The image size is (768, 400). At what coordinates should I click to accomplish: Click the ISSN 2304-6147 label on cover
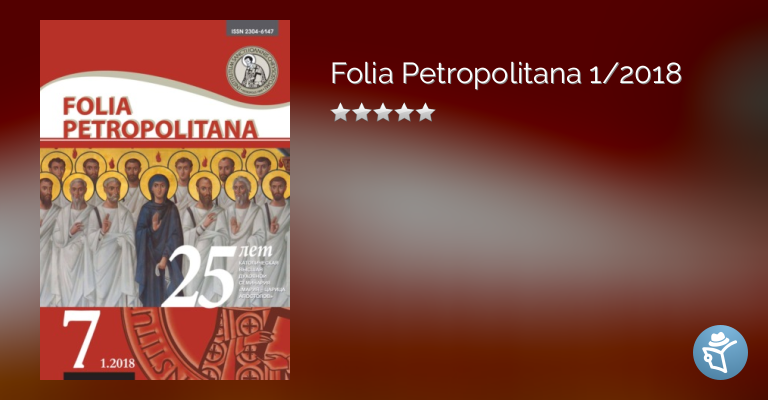point(252,30)
